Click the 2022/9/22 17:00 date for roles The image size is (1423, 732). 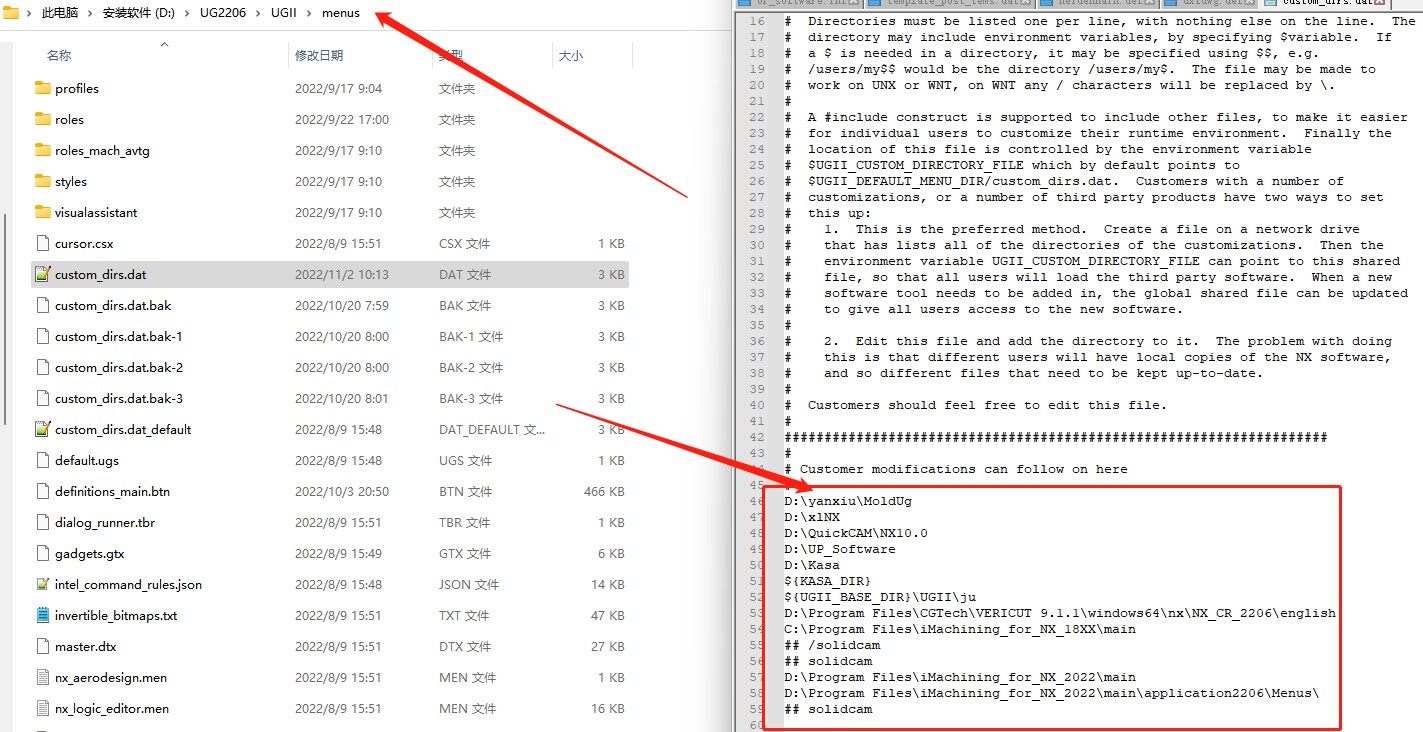[x=341, y=119]
